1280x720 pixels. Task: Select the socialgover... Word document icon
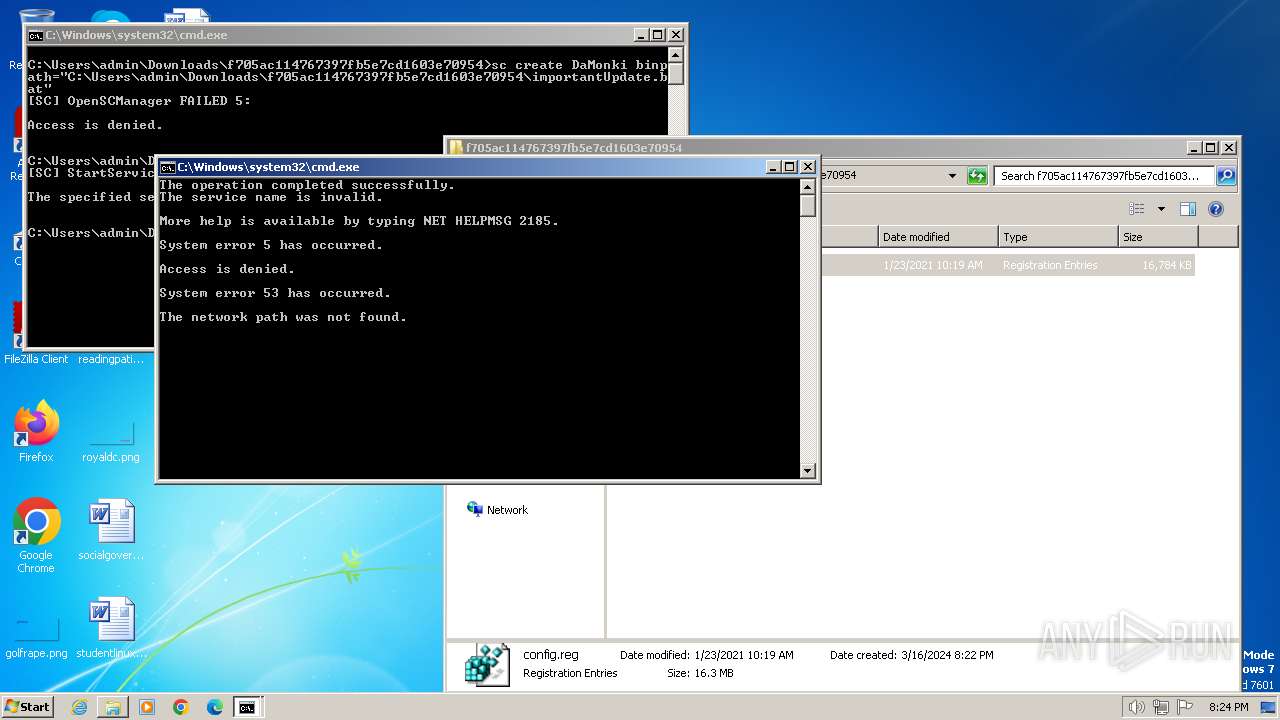pos(111,530)
